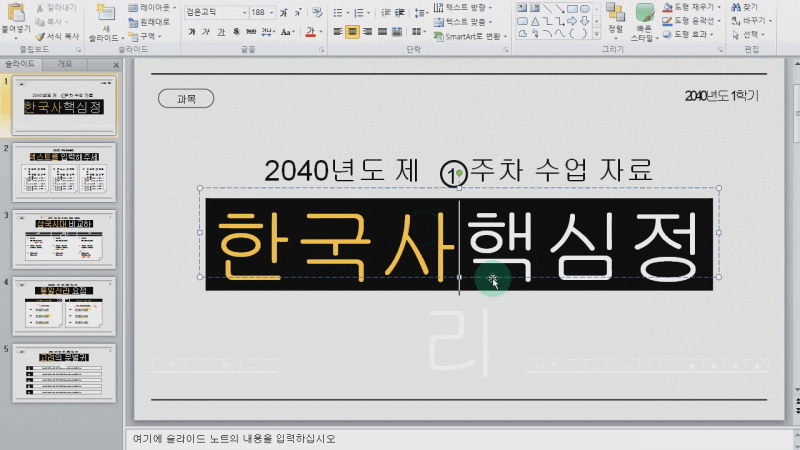Open the line spacing dropdown
Viewport: 800px width, 450px height.
coord(420,12)
